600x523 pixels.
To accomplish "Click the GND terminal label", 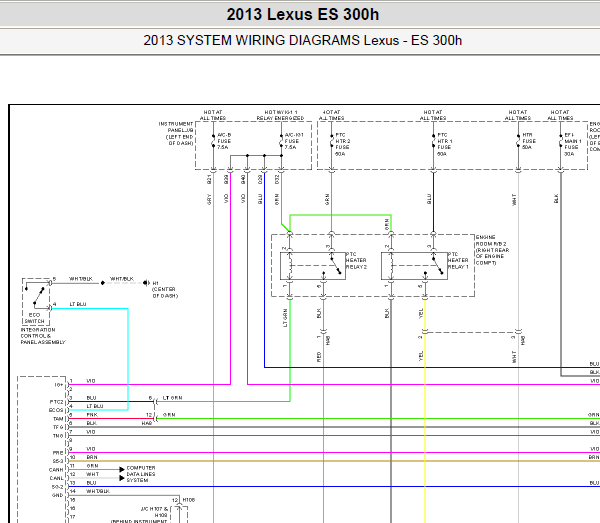I will click(x=57, y=495).
